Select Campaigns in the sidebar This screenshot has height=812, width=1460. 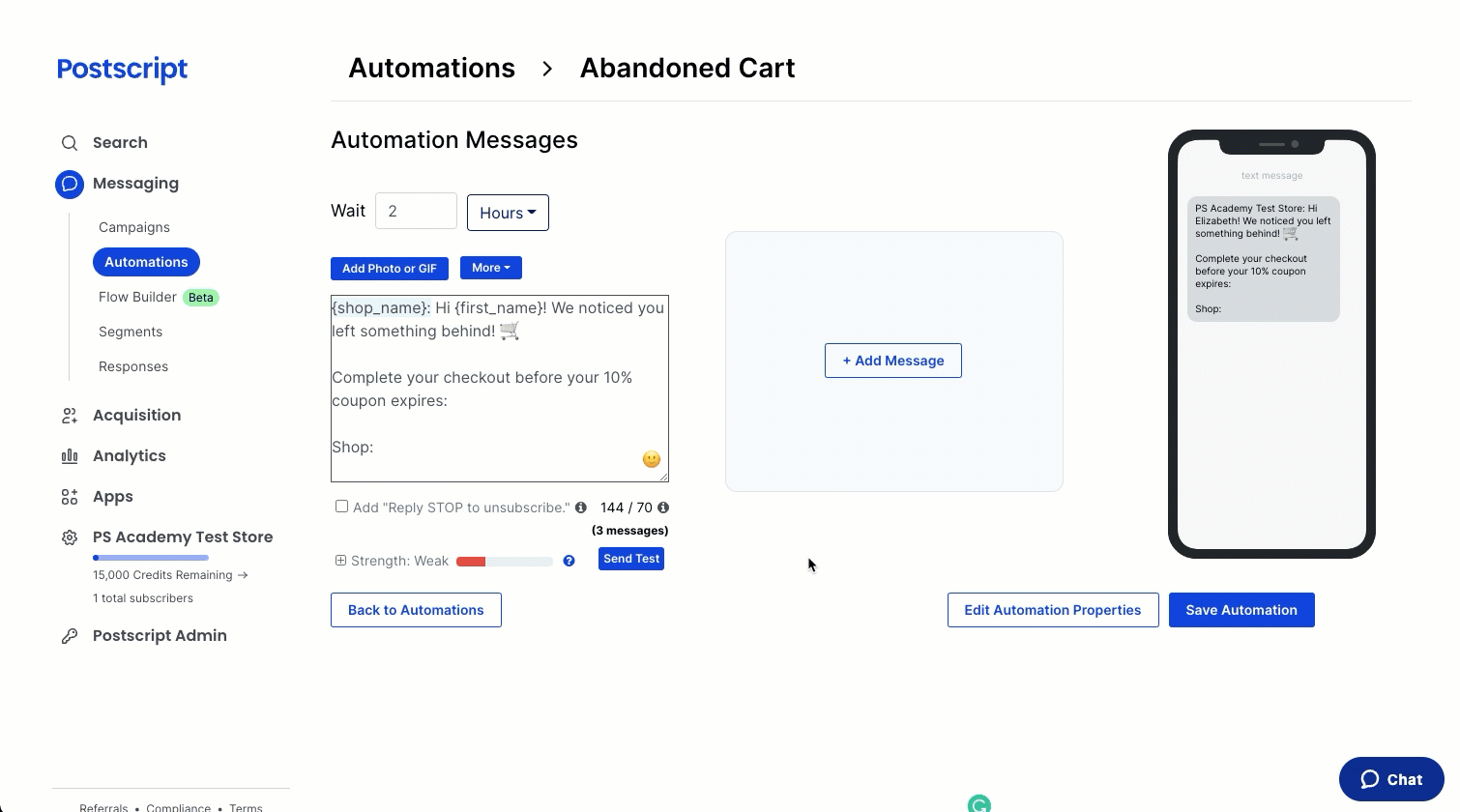(134, 227)
